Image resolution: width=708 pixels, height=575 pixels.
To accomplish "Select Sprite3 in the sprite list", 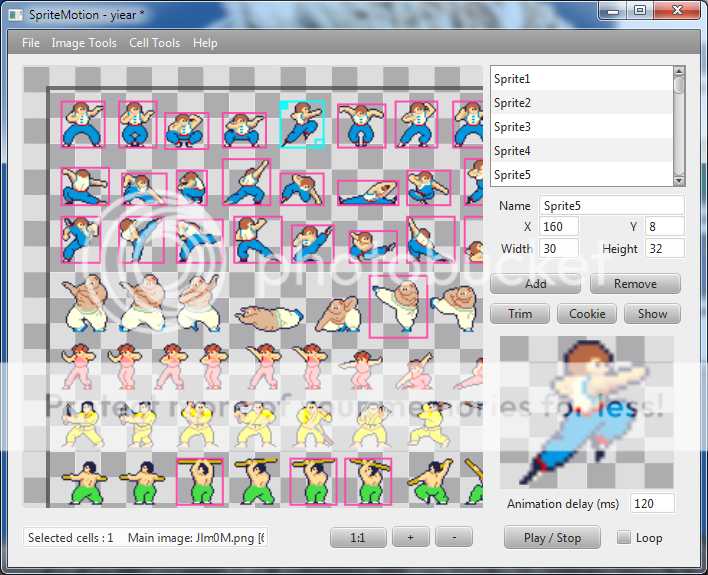I will pyautogui.click(x=582, y=126).
